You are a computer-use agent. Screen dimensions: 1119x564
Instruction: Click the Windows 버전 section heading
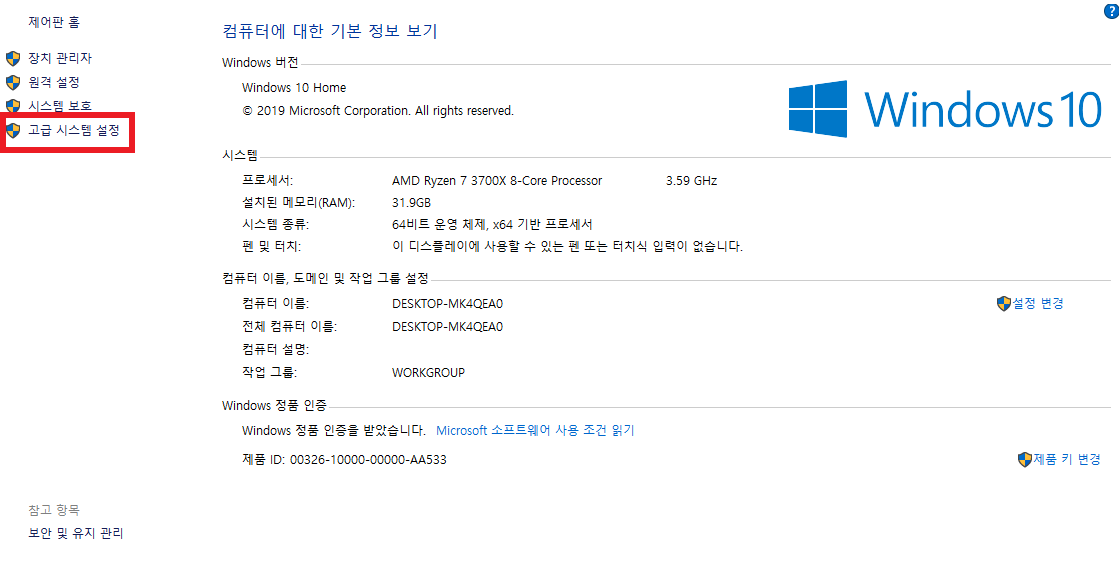pyautogui.click(x=260, y=63)
